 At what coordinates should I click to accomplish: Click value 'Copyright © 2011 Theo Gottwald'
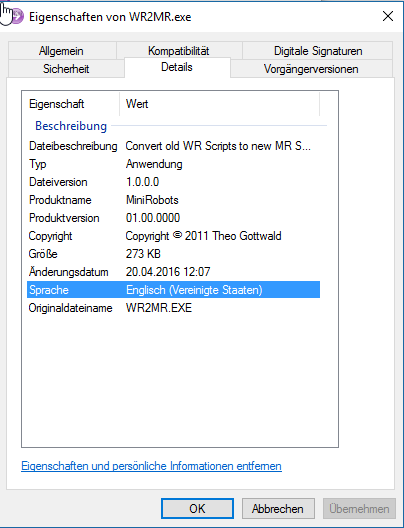pos(203,236)
